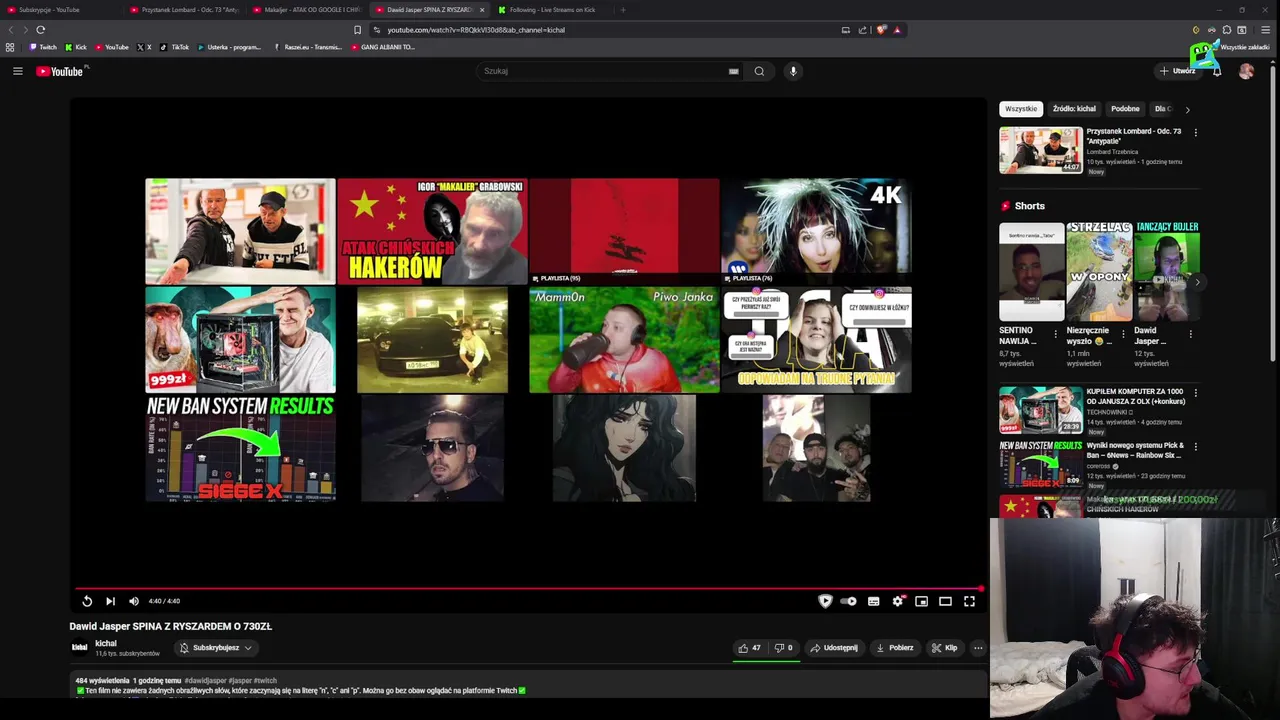Open the Twitch bookmark

[x=43, y=47]
